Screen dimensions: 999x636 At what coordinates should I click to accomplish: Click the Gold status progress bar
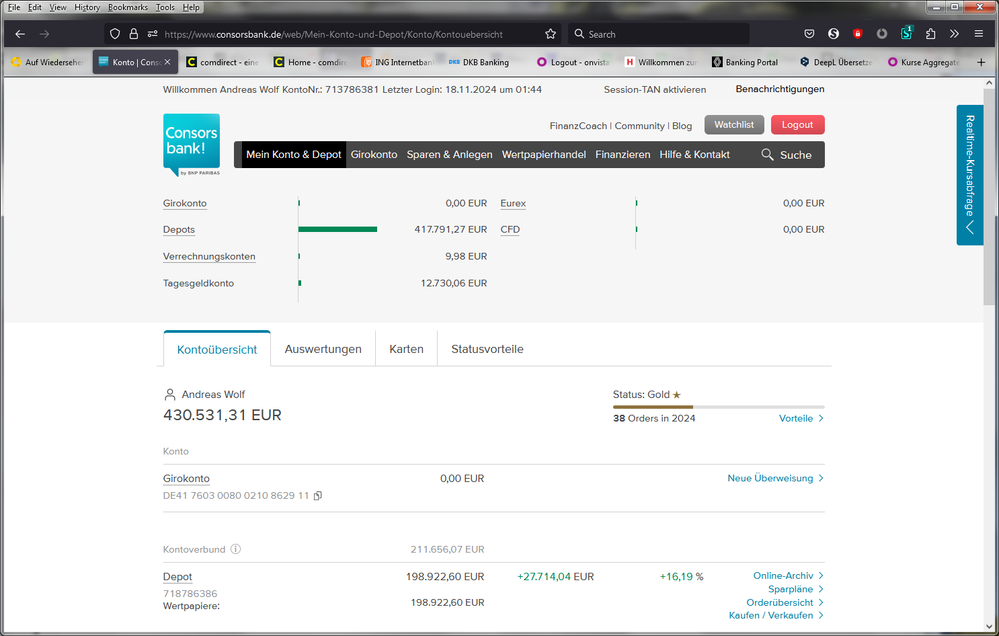[x=719, y=407]
